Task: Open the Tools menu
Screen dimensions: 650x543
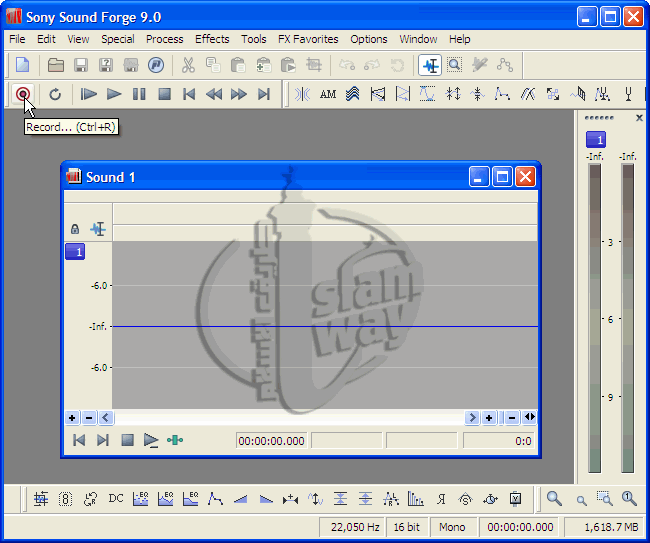Action: click(254, 39)
